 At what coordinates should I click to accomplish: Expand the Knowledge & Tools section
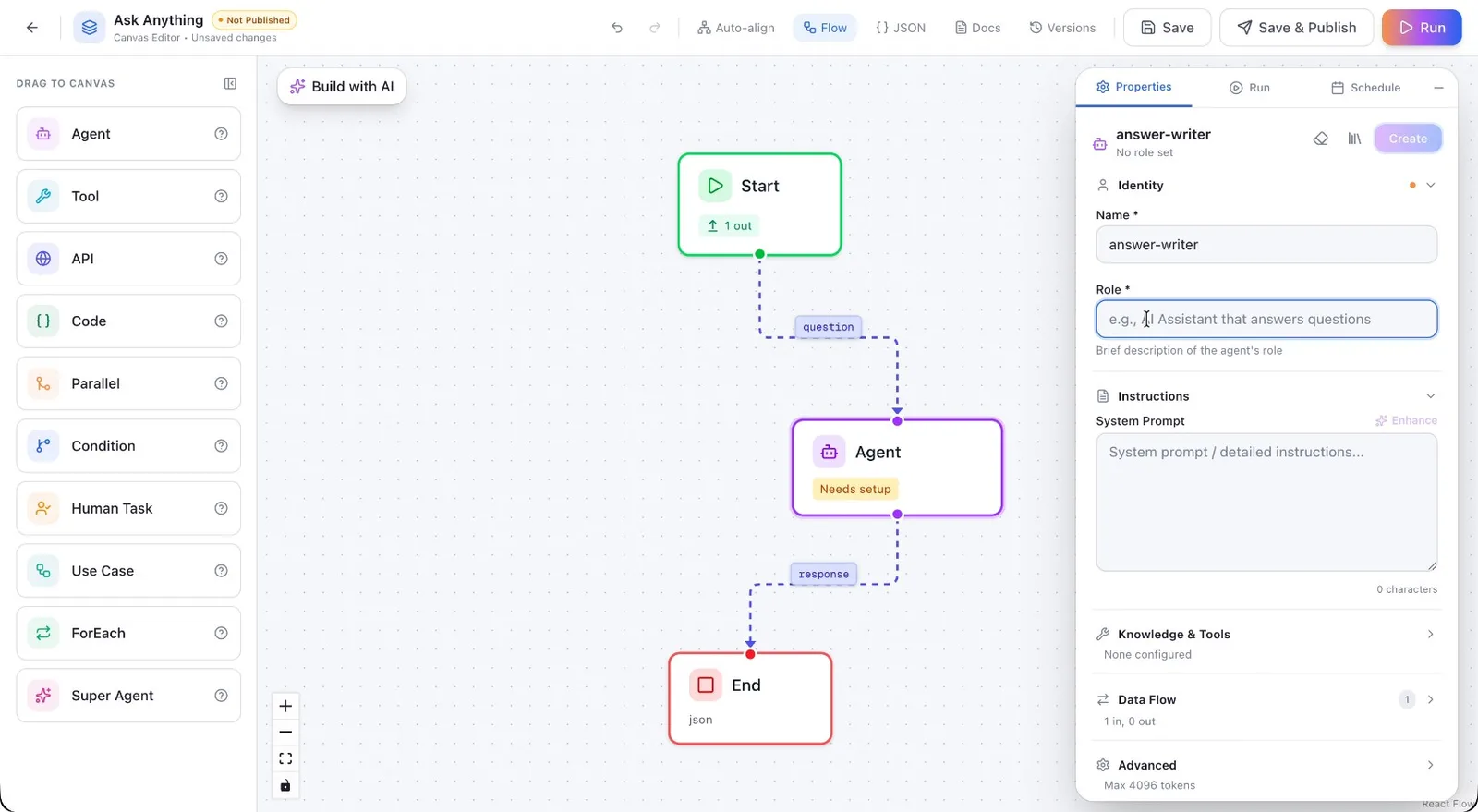click(1431, 634)
